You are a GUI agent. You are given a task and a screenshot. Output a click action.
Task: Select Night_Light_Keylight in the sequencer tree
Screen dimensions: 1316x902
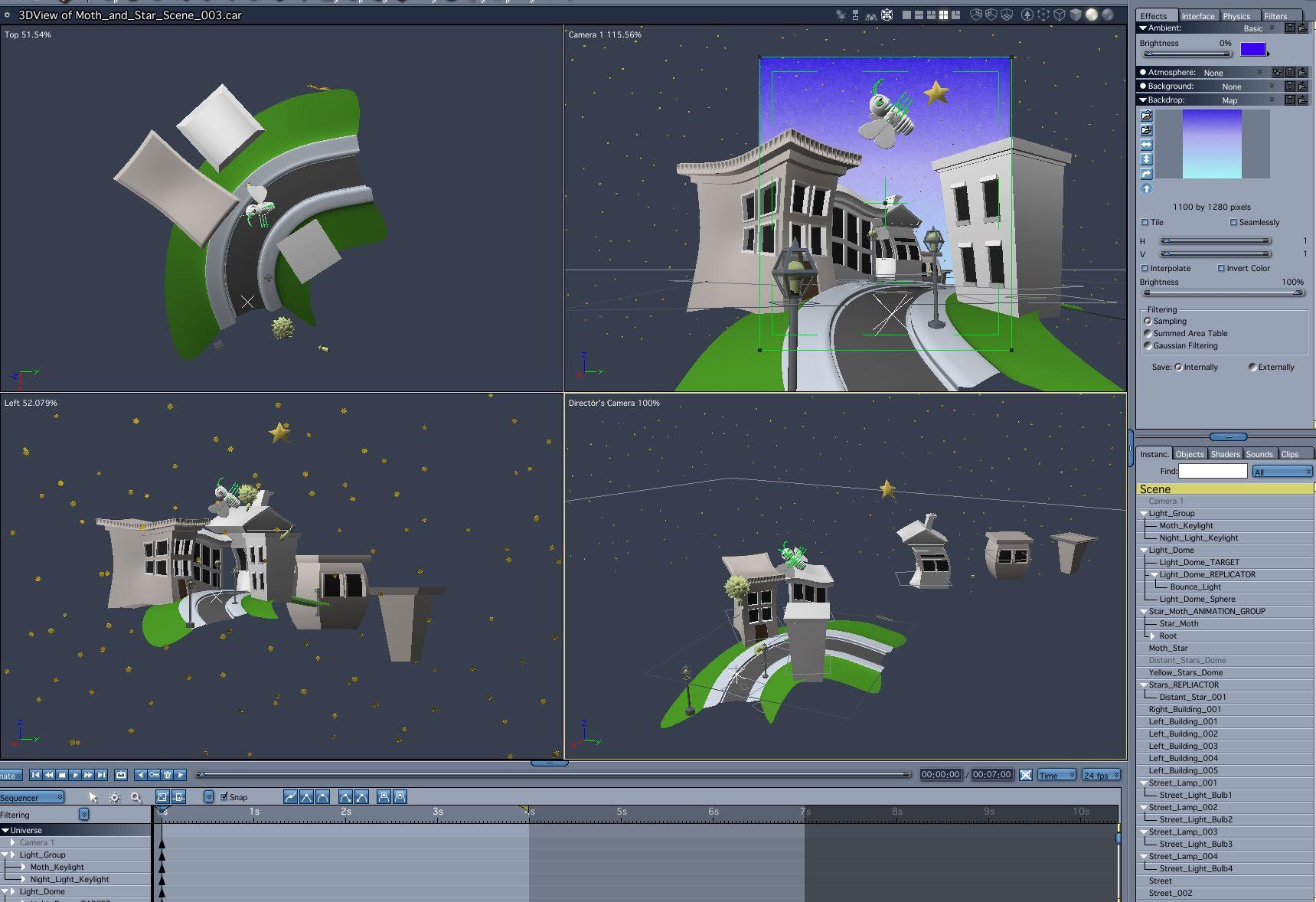(x=70, y=879)
